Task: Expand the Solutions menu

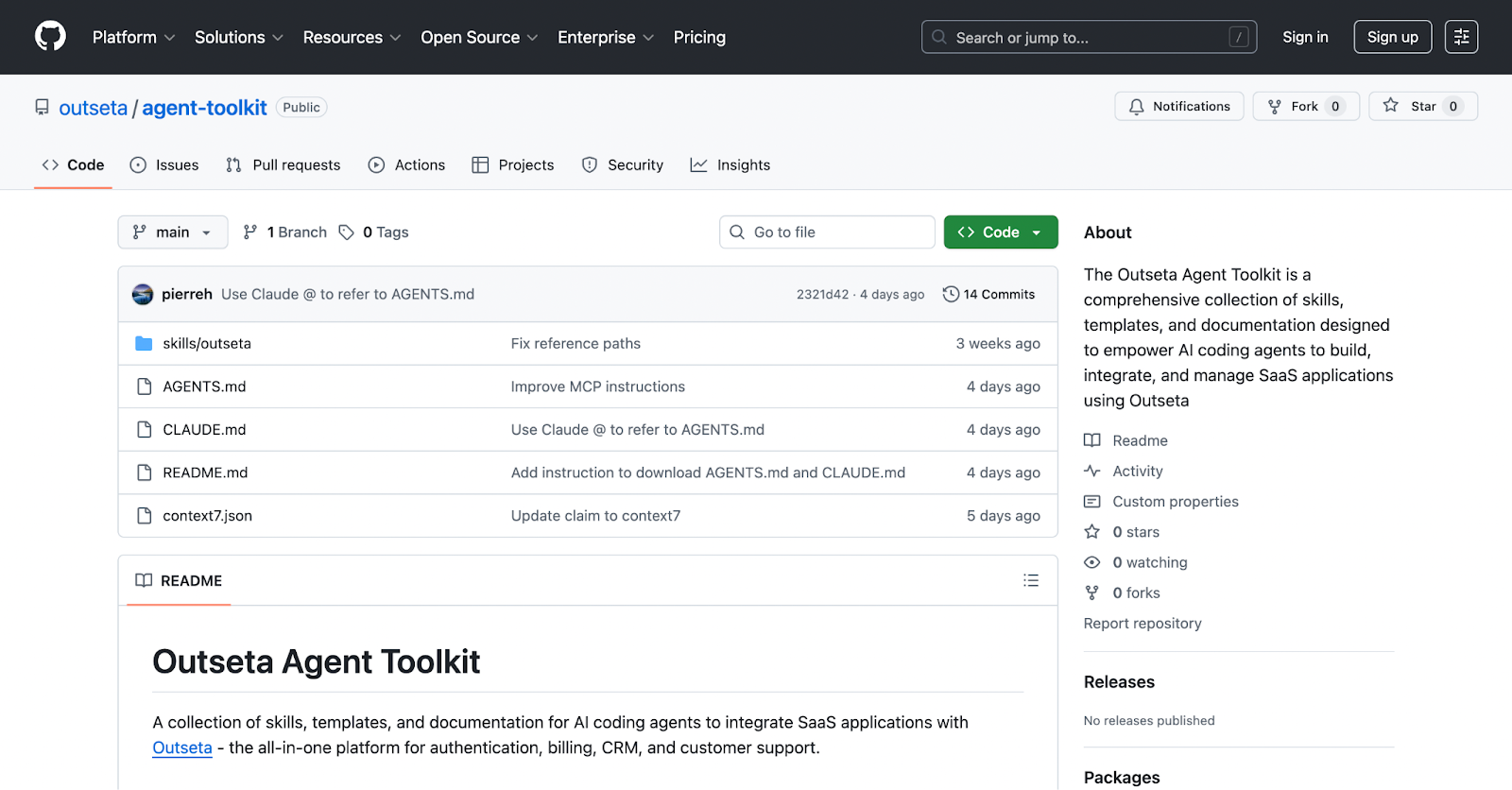Action: click(x=238, y=37)
